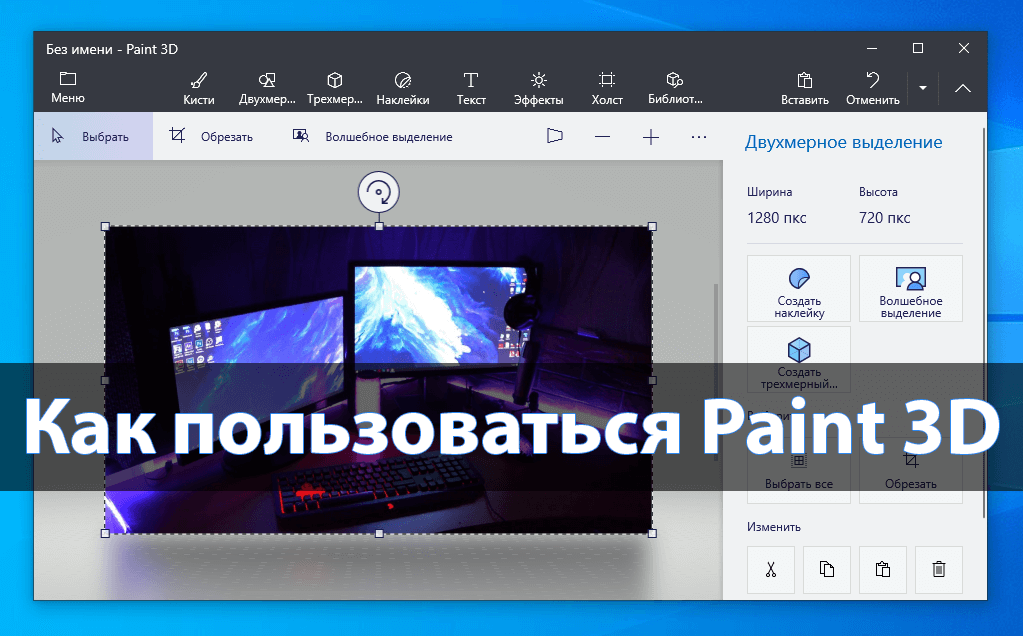Expand the undo history dropdown arrow

922,88
